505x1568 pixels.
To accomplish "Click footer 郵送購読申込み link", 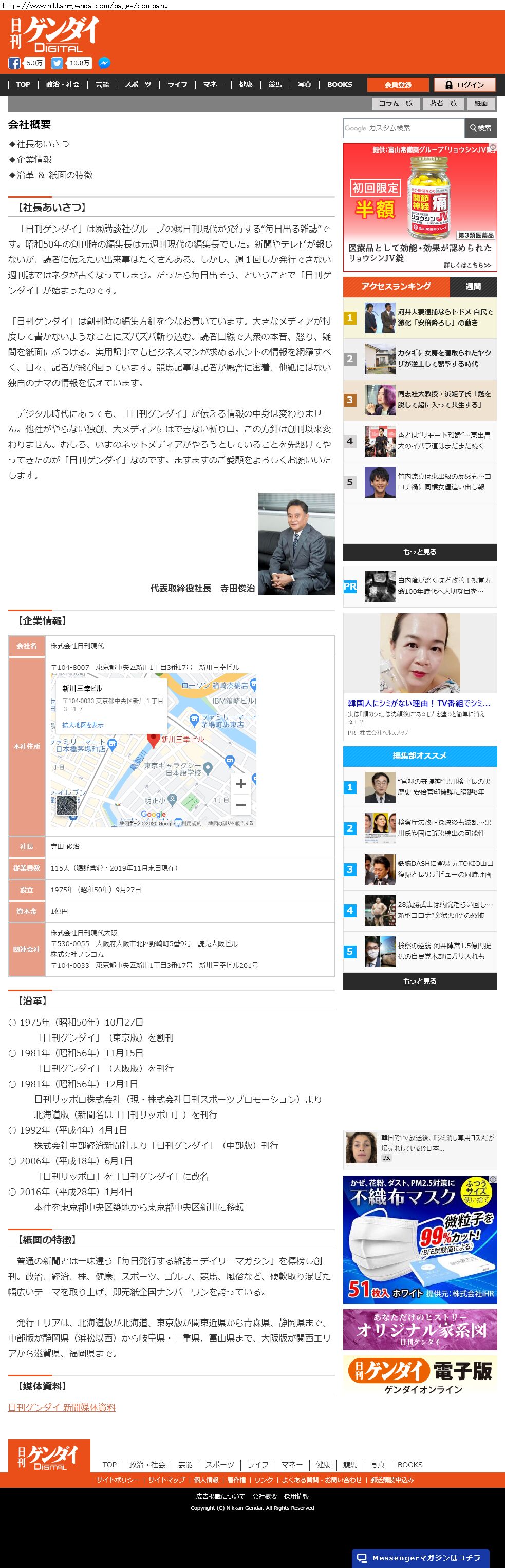I will point(392,1480).
